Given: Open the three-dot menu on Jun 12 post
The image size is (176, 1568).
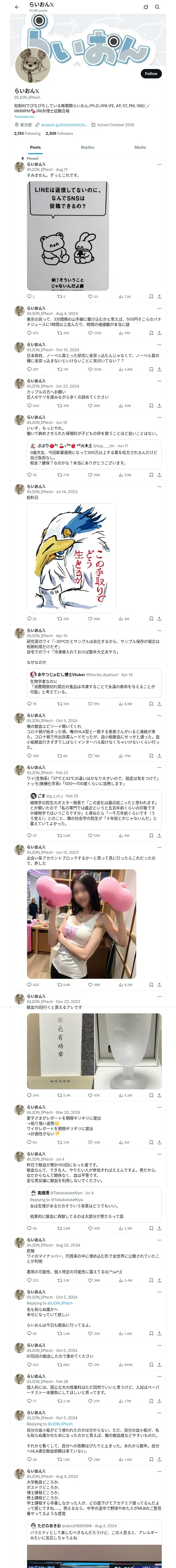Looking at the screenshot, I should pos(159,418).
